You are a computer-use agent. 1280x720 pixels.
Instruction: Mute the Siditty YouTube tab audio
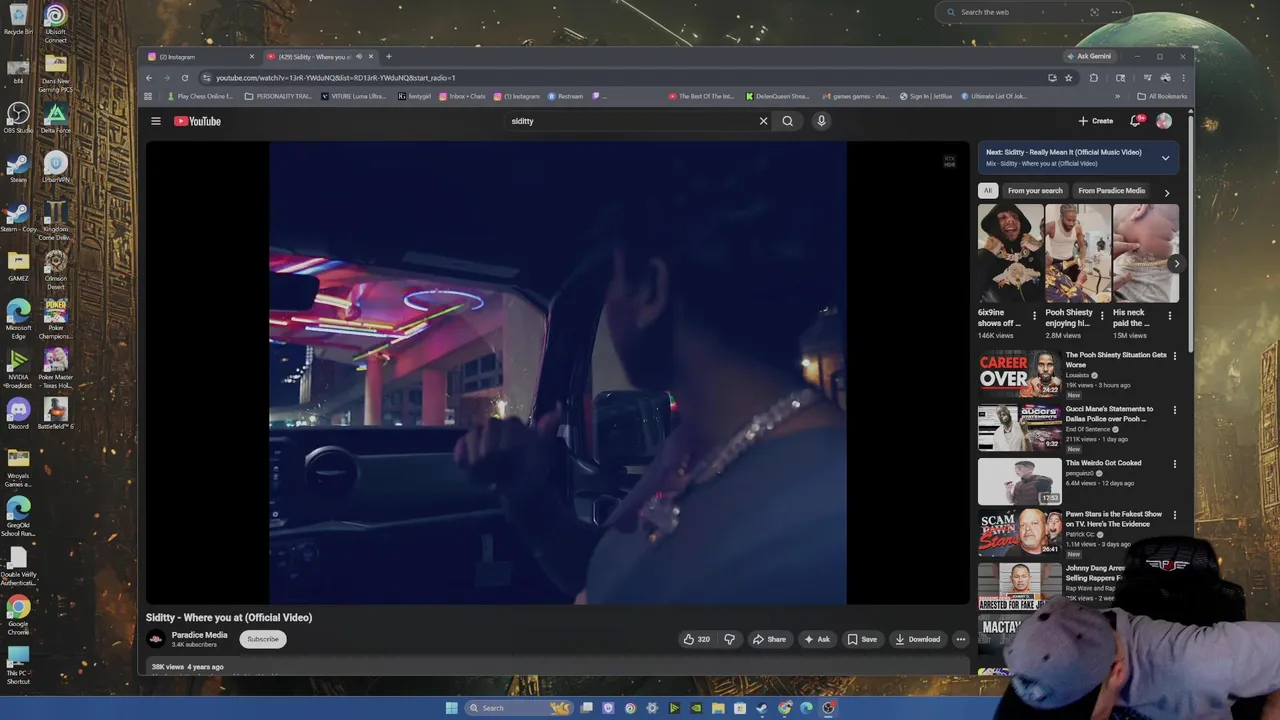click(x=359, y=57)
